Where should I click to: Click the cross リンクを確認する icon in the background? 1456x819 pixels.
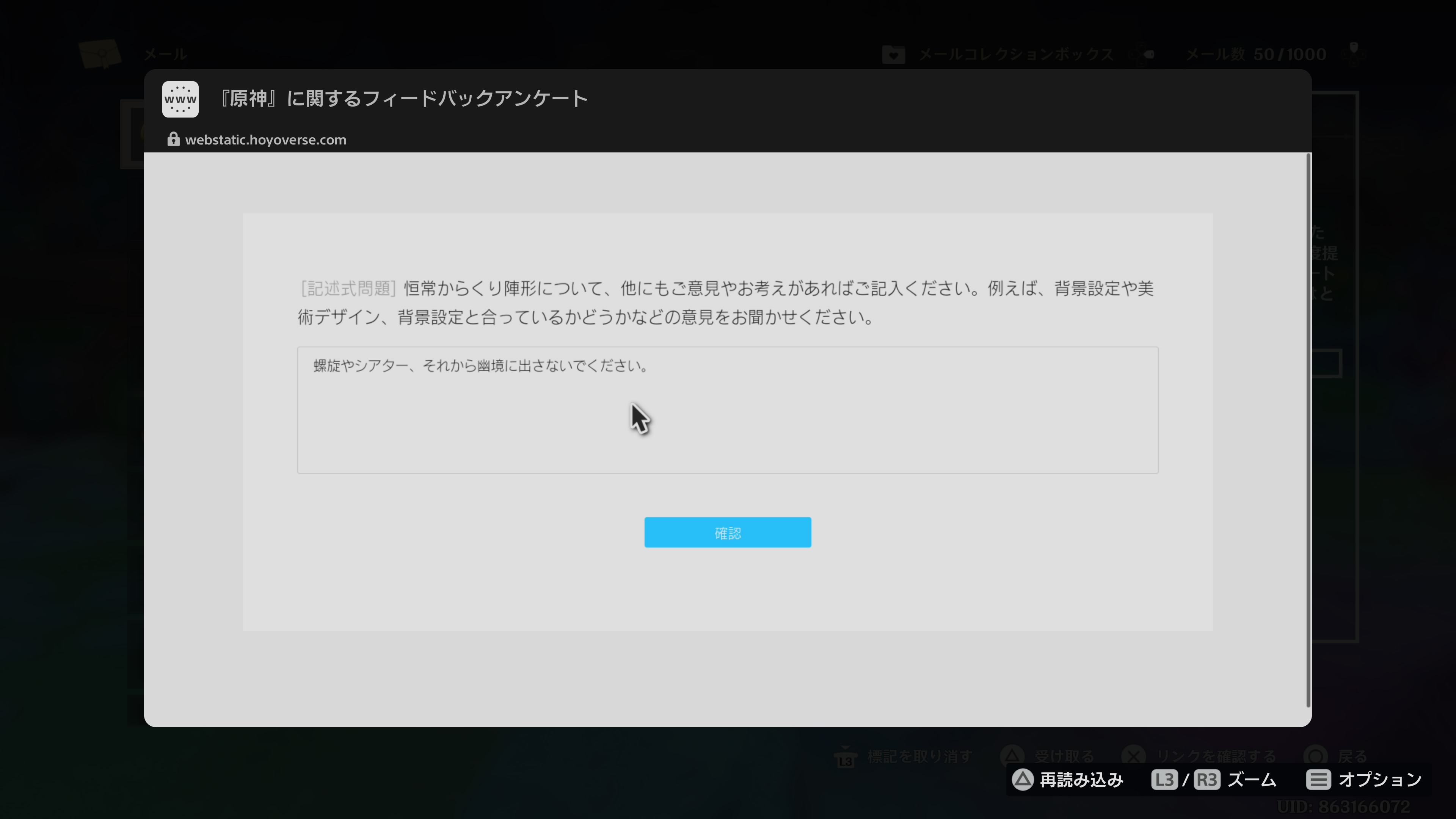pyautogui.click(x=1133, y=756)
